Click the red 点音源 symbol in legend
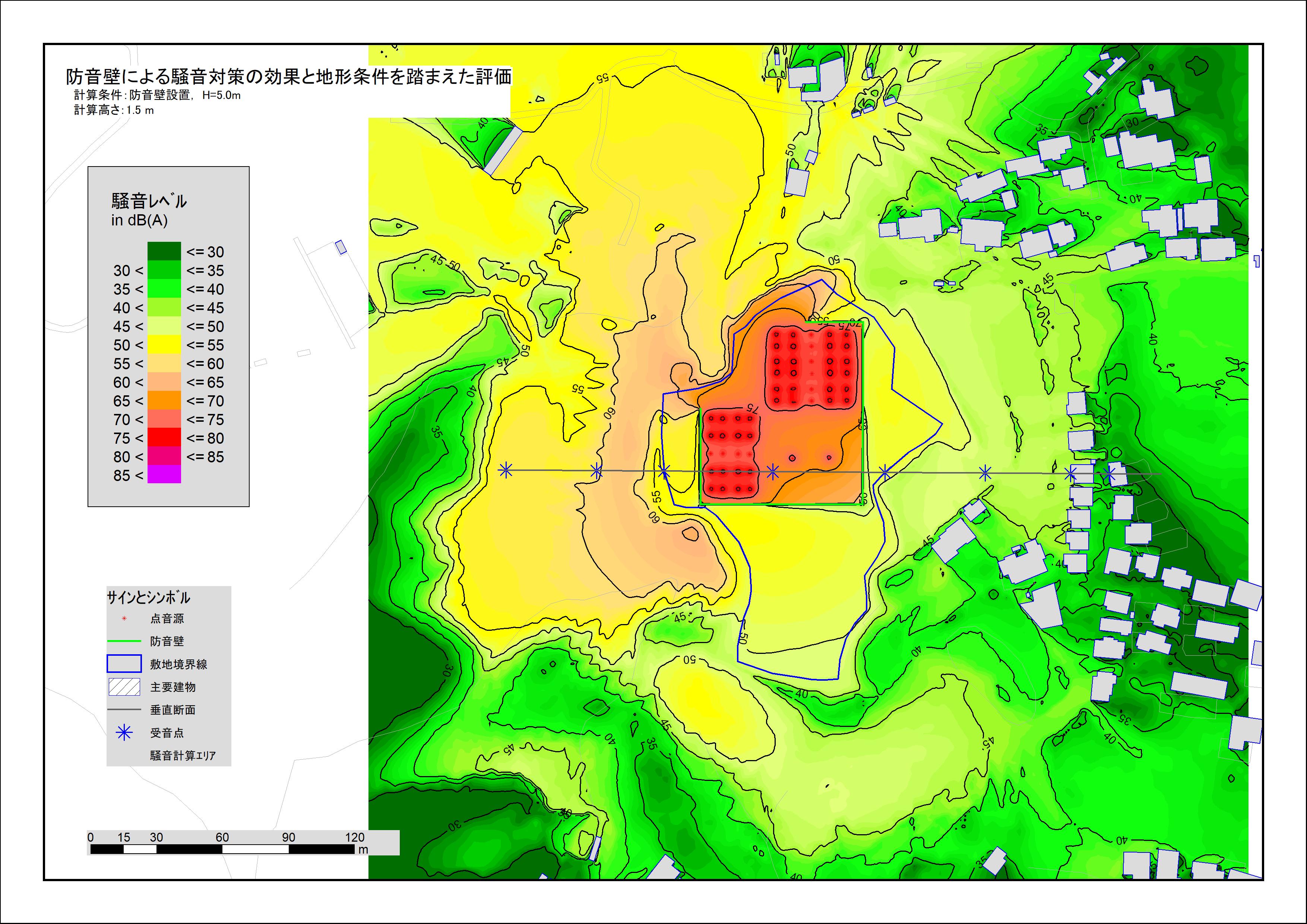This screenshot has height=924, width=1307. click(x=124, y=618)
